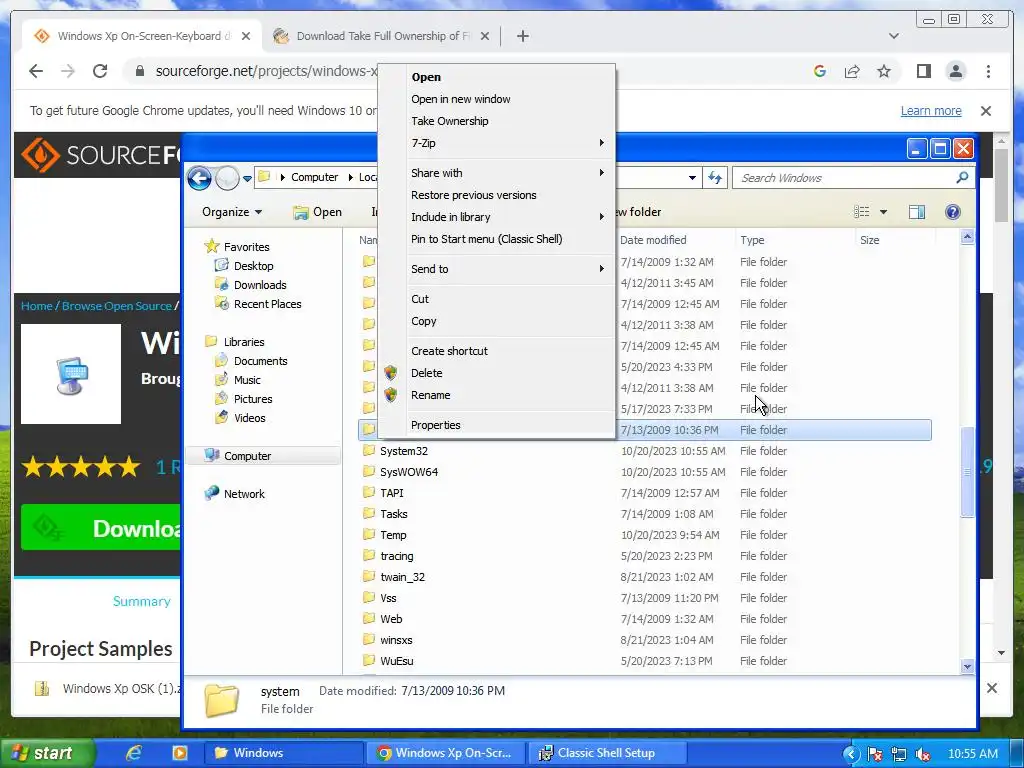Toggle Explorer preview pane icon
Screen dimensions: 1024x768
coord(917,212)
